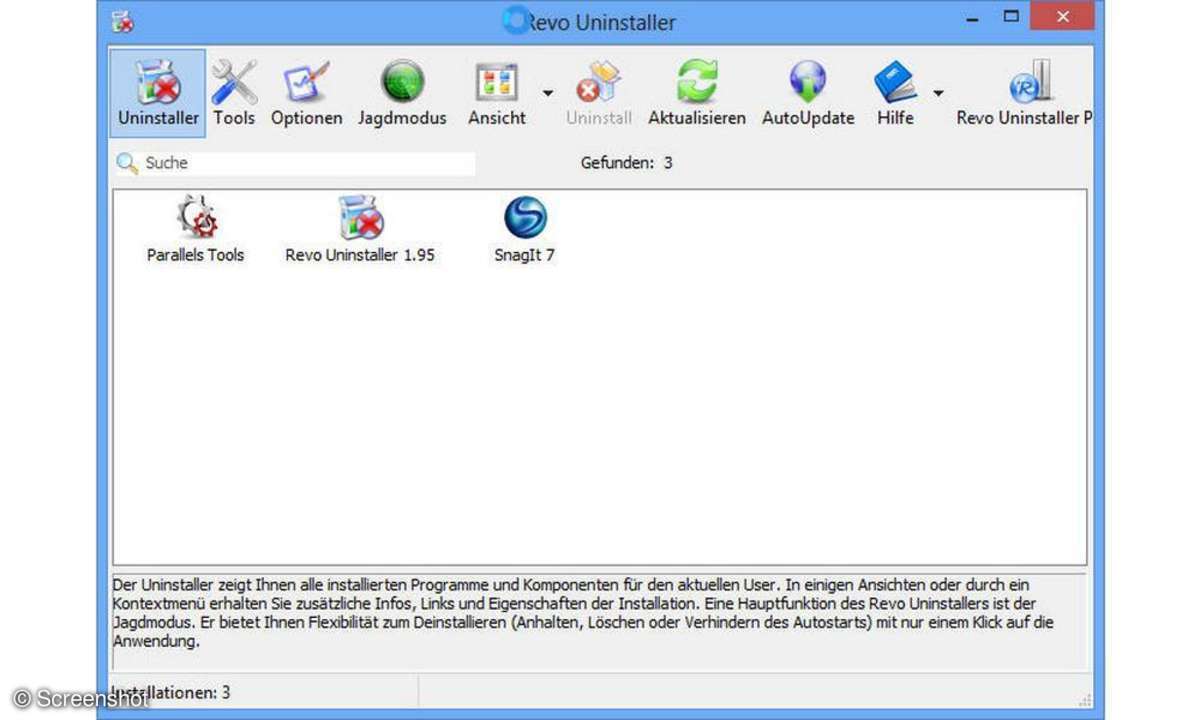
Task: Select the SnagIt 7 program
Action: 524,230
